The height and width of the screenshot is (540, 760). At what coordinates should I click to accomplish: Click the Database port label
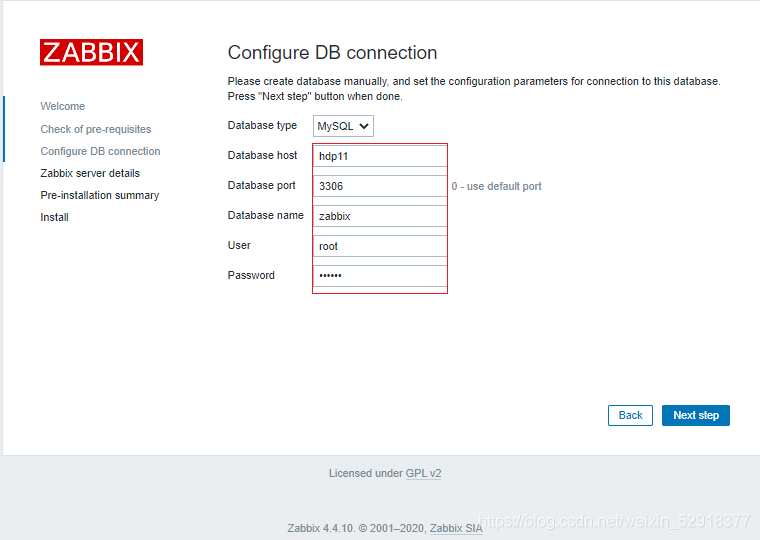tap(261, 185)
